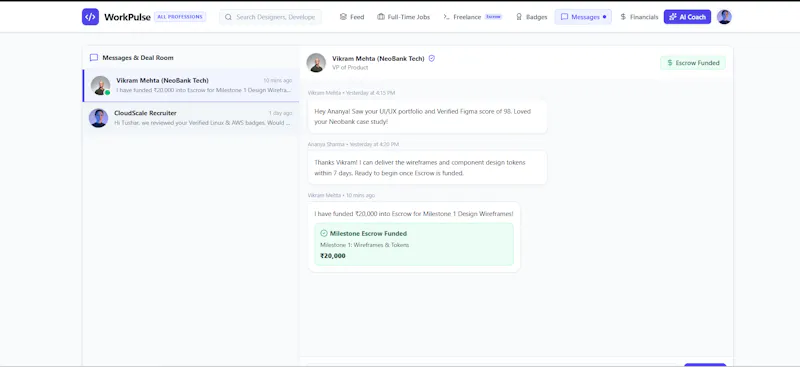Click the chat header name Vikram Mehta (NeoBank Tech)
Viewport: 800px width, 367px height.
pyautogui.click(x=378, y=59)
